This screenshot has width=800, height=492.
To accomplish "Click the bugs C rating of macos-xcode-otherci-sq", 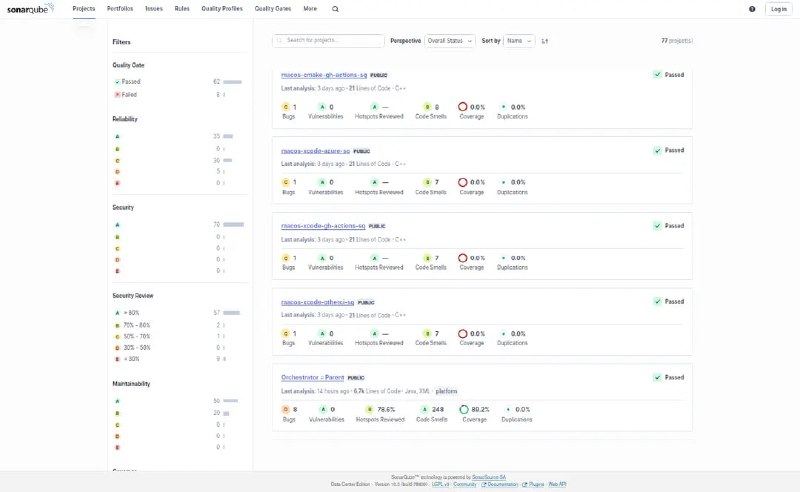I will 286,333.
